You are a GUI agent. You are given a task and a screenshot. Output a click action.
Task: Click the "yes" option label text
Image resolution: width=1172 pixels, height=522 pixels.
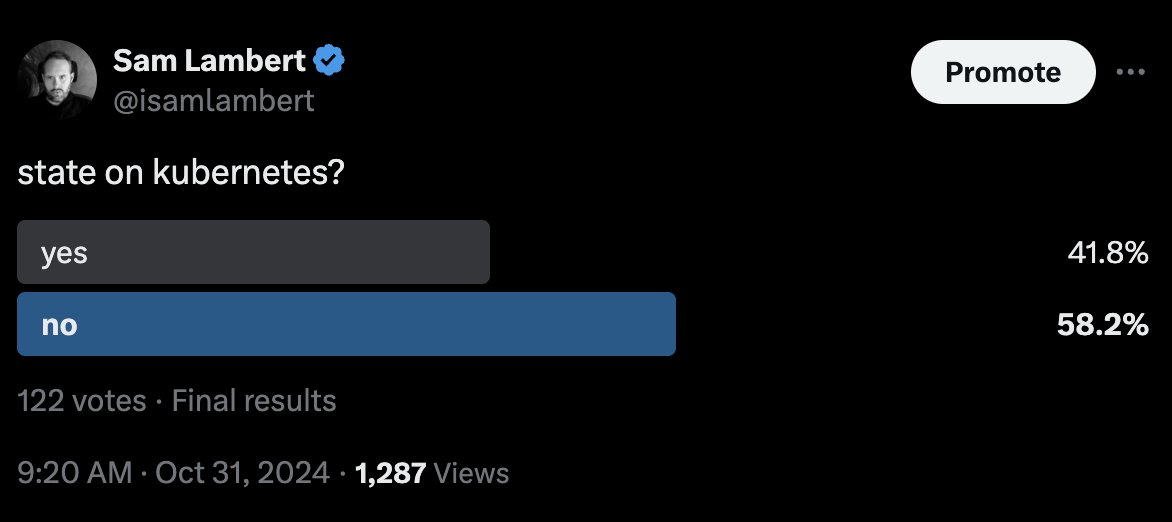coord(64,253)
